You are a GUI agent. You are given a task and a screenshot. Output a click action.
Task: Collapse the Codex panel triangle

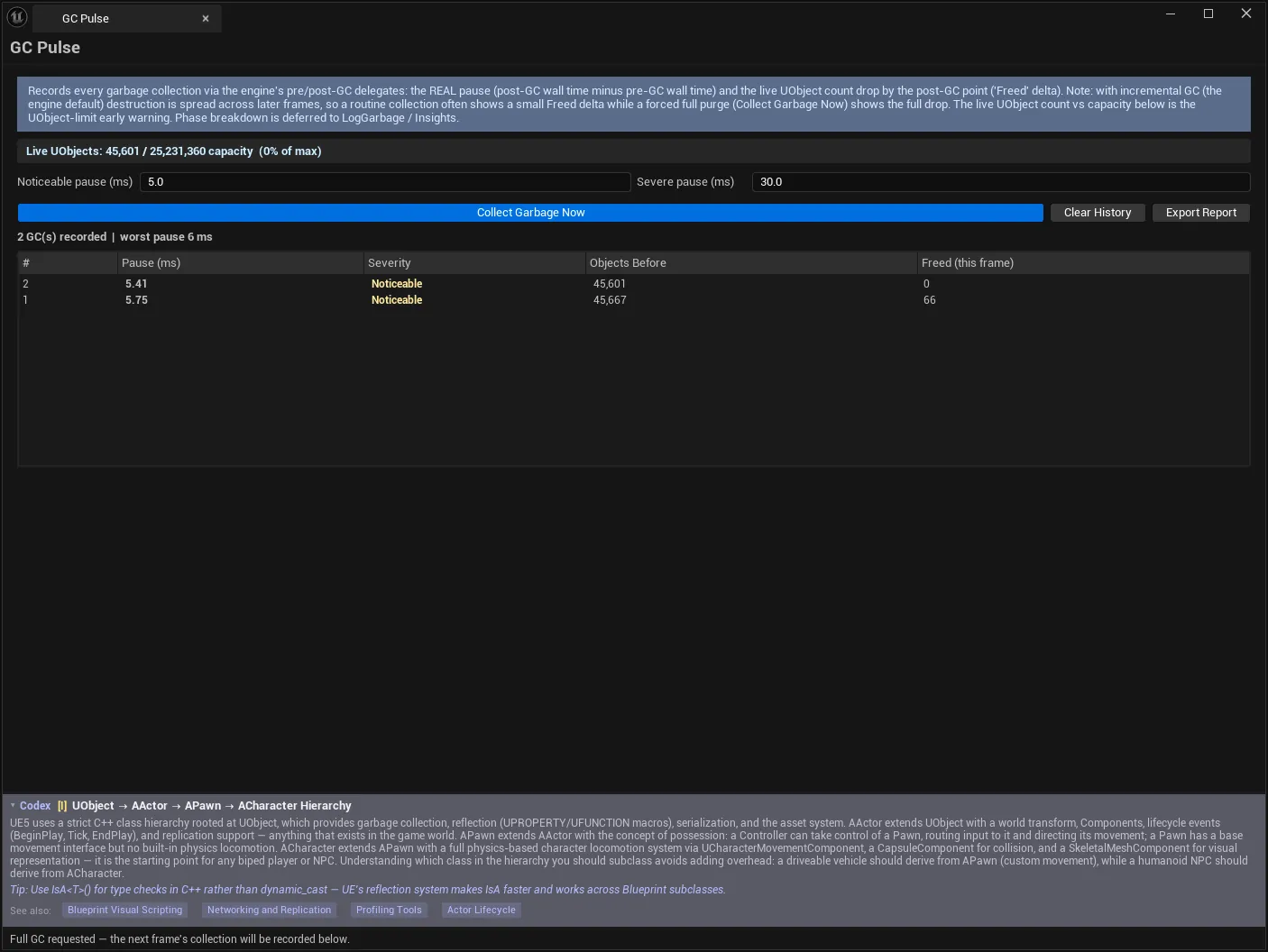tap(13, 806)
